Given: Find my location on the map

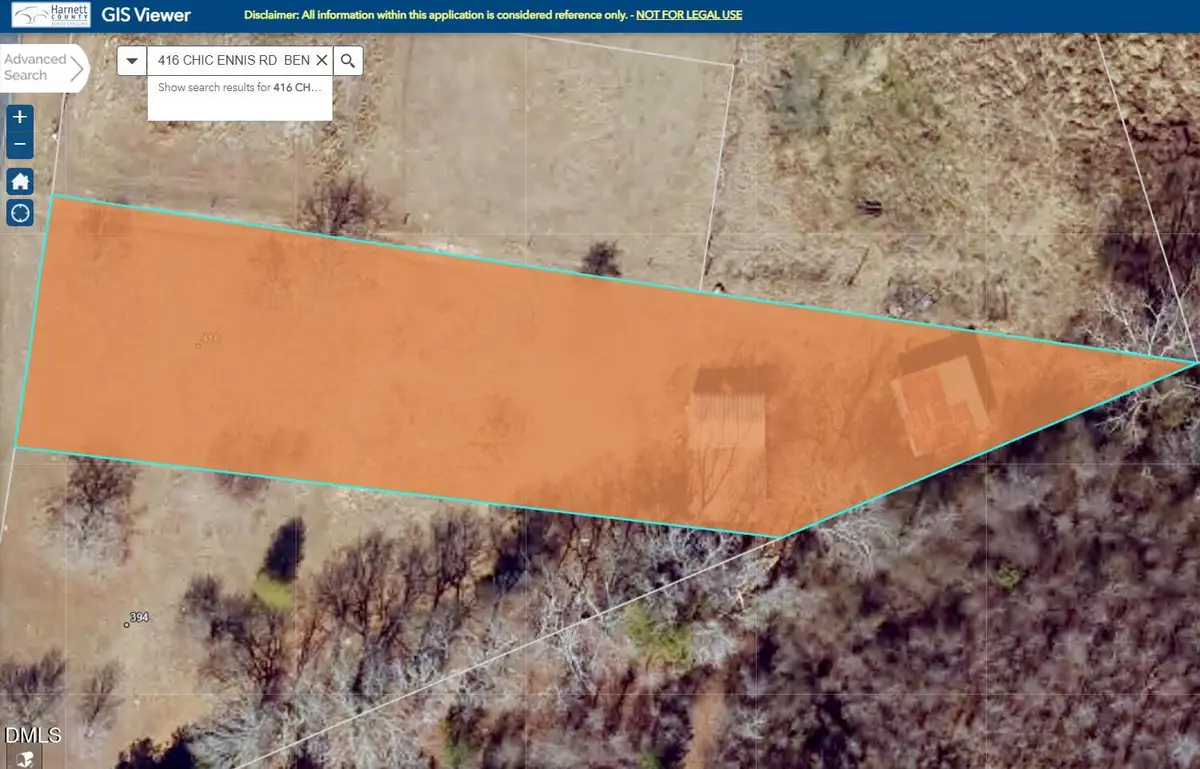Looking at the screenshot, I should (20, 212).
